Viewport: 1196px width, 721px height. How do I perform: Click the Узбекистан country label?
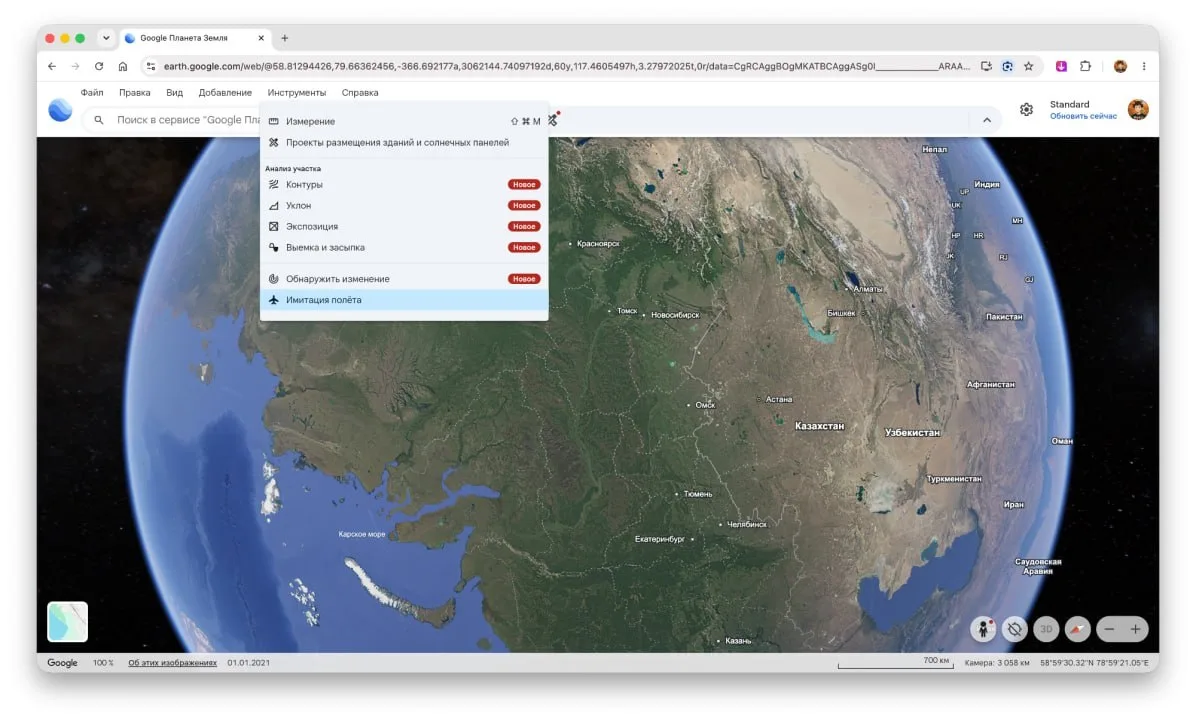click(912, 433)
